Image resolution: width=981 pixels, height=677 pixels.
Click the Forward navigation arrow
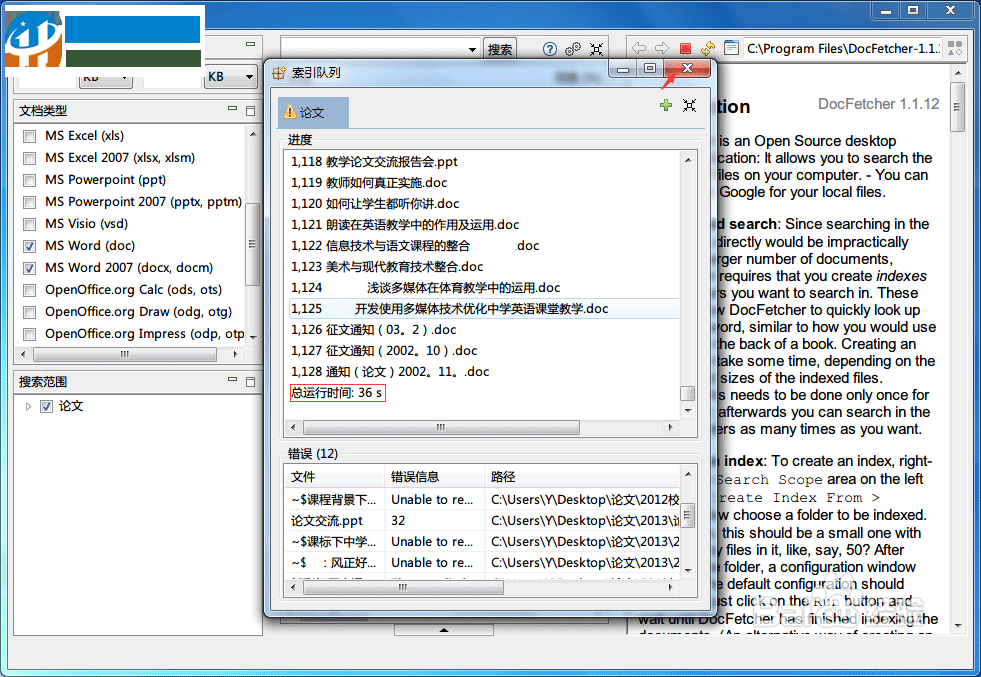click(x=660, y=47)
